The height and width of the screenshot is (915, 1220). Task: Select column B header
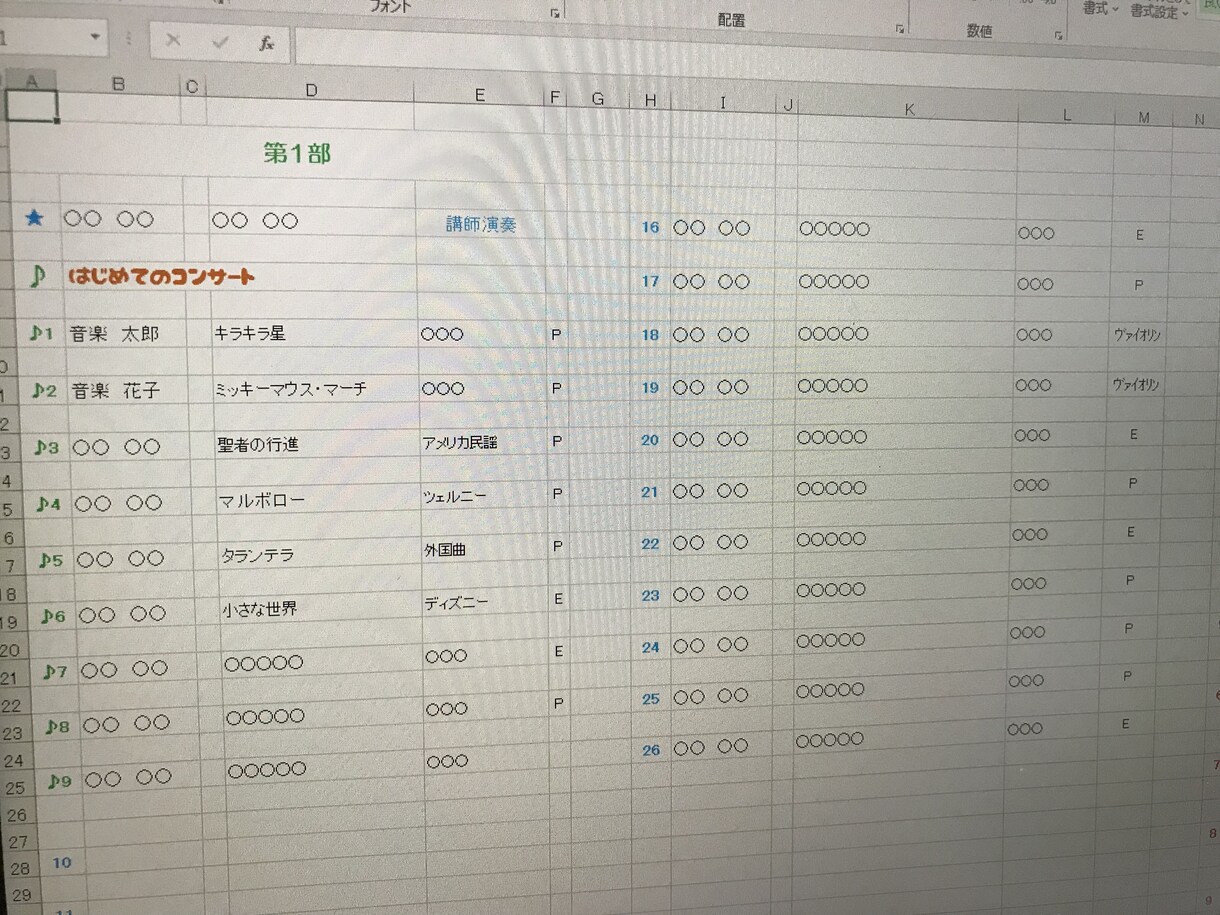pos(119,86)
